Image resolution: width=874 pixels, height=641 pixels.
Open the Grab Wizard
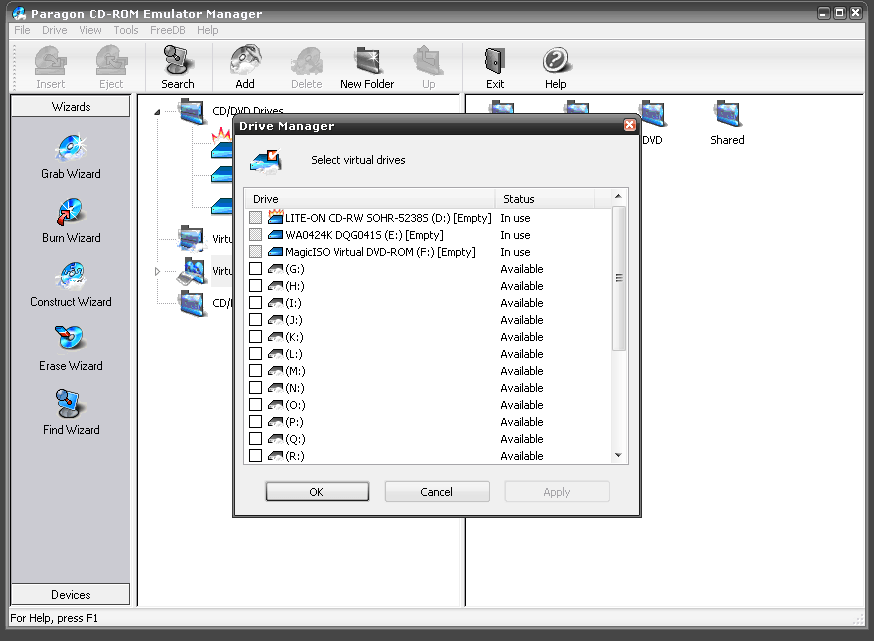click(x=70, y=157)
